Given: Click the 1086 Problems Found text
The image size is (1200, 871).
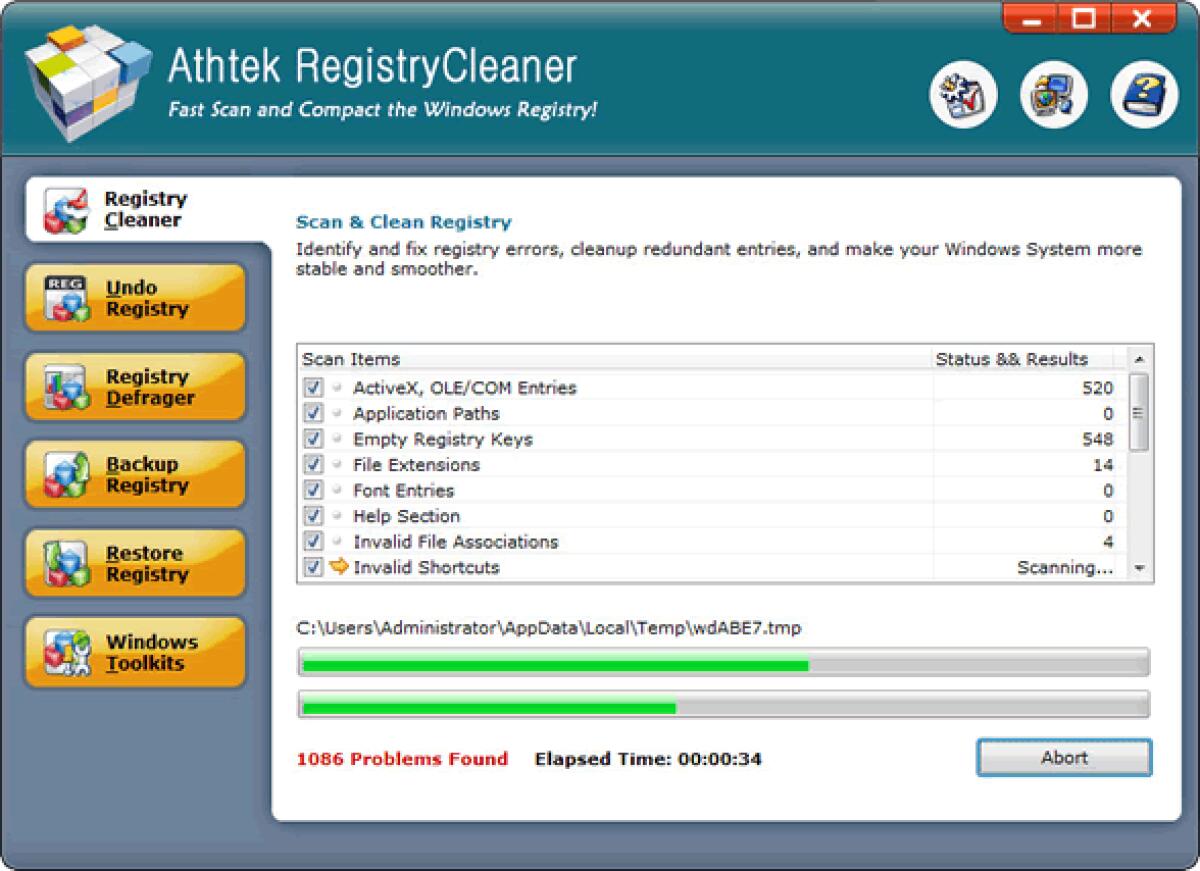Looking at the screenshot, I should click(x=403, y=759).
